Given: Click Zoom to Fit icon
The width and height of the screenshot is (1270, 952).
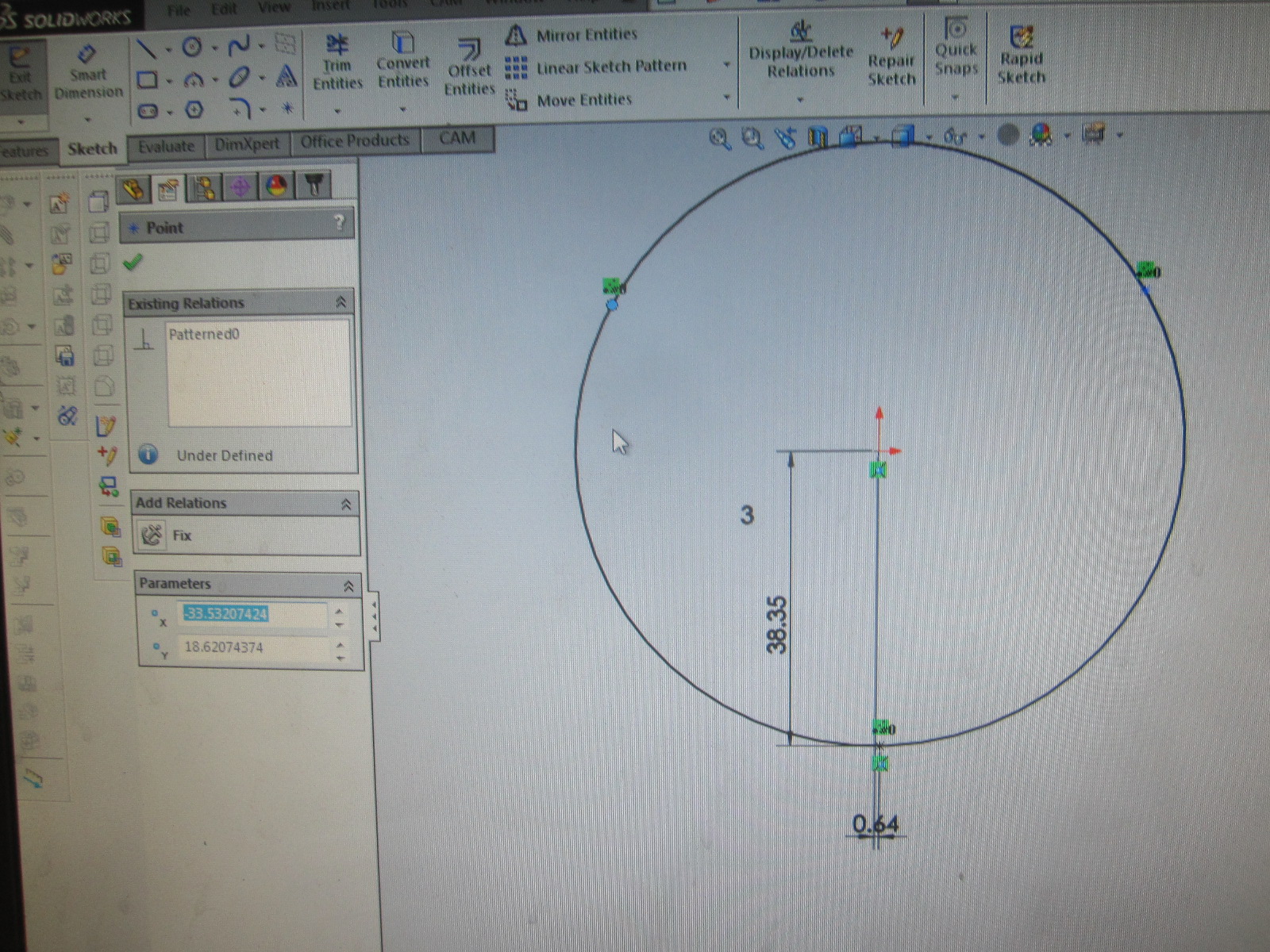Looking at the screenshot, I should (720, 140).
